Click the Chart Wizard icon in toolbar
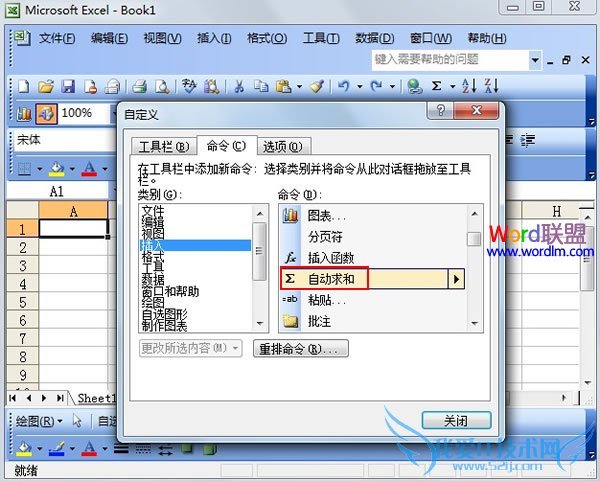Viewport: 600px width, 481px height. [24, 114]
